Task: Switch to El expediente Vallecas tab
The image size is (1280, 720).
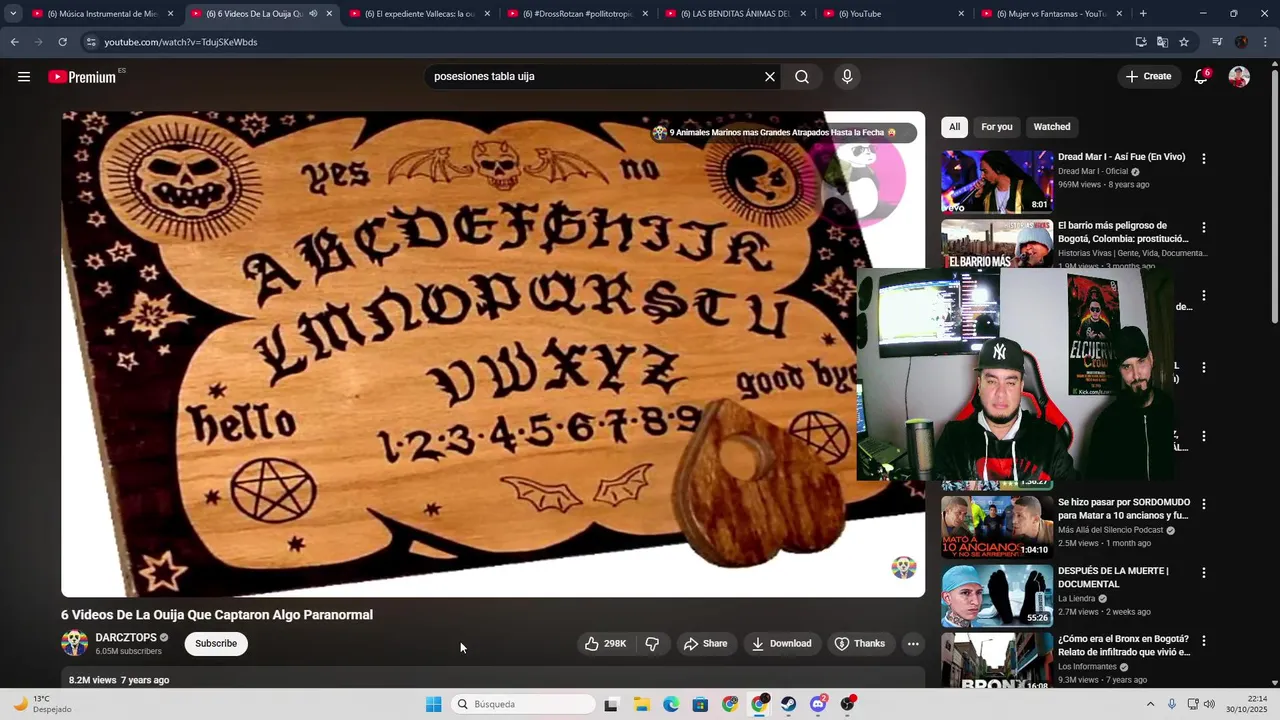Action: [x=419, y=14]
